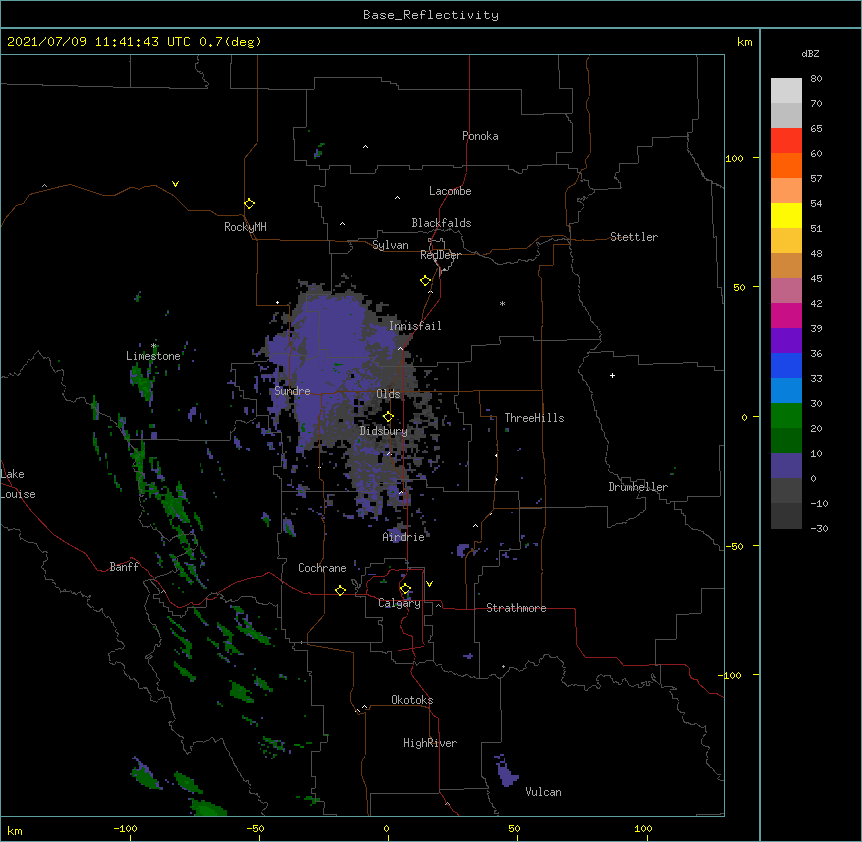Screen dimensions: 862x842
Task: Click the Olds label
Action: pos(388,394)
